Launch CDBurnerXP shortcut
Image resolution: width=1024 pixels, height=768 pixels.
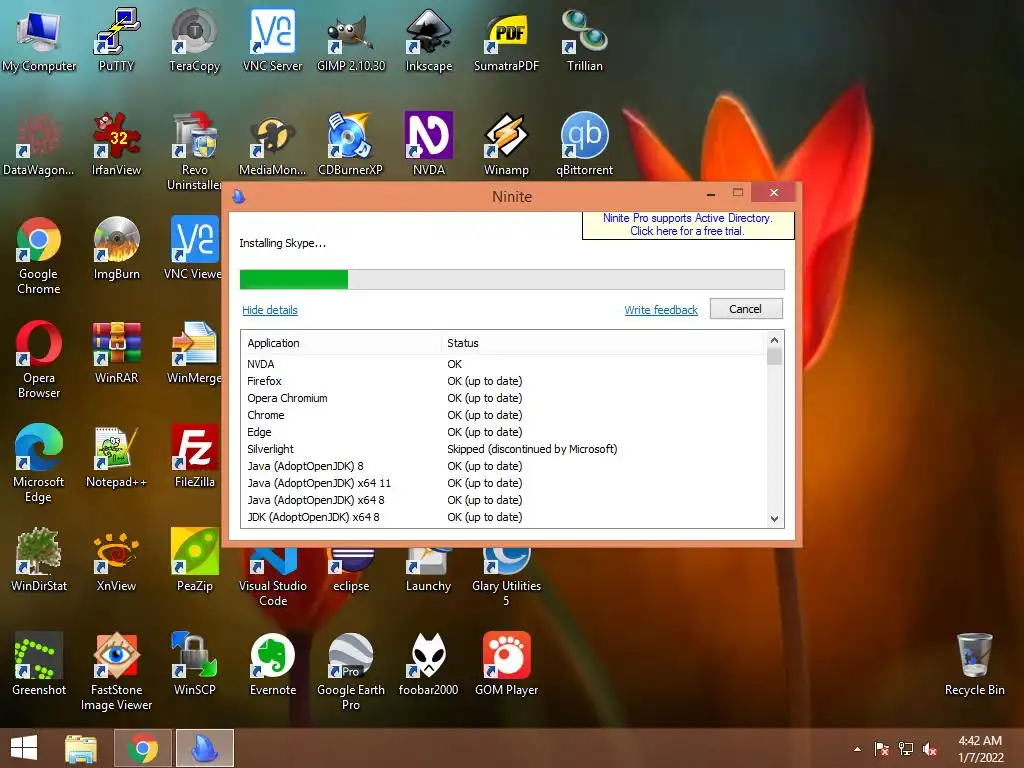[351, 144]
